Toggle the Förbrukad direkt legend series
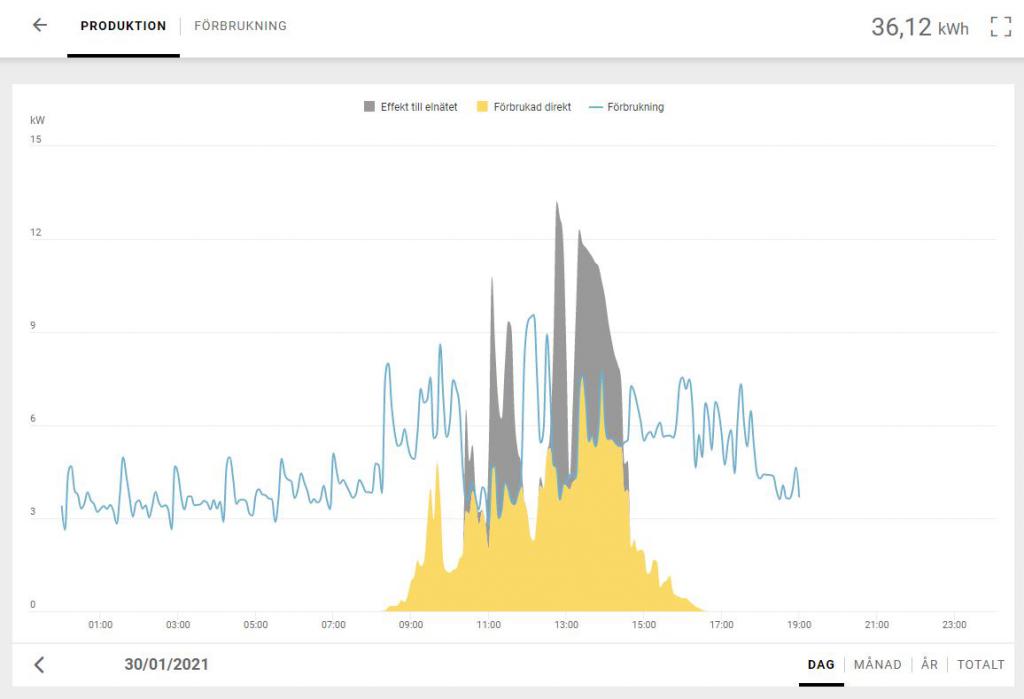This screenshot has height=699, width=1024. coord(524,106)
